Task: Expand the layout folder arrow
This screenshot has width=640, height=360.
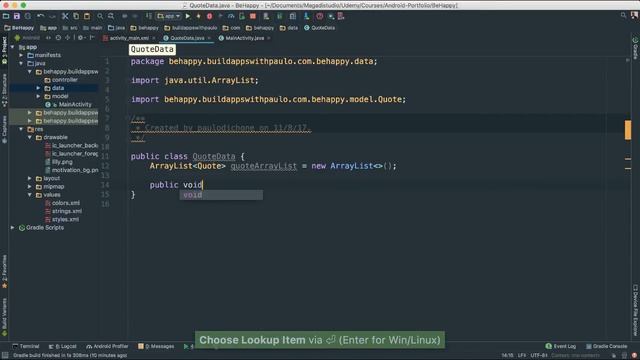Action: coord(30,178)
